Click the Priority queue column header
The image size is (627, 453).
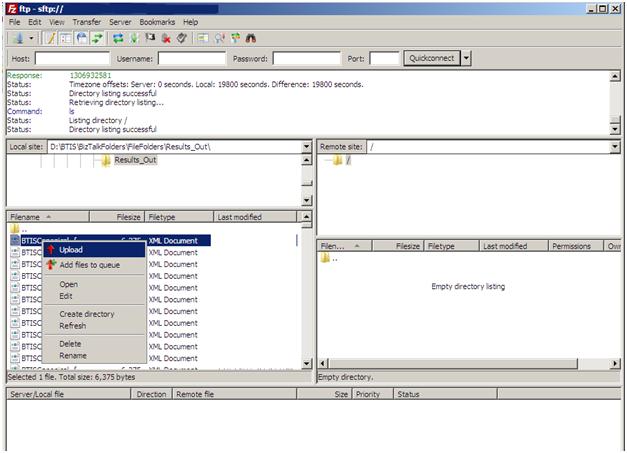click(373, 394)
